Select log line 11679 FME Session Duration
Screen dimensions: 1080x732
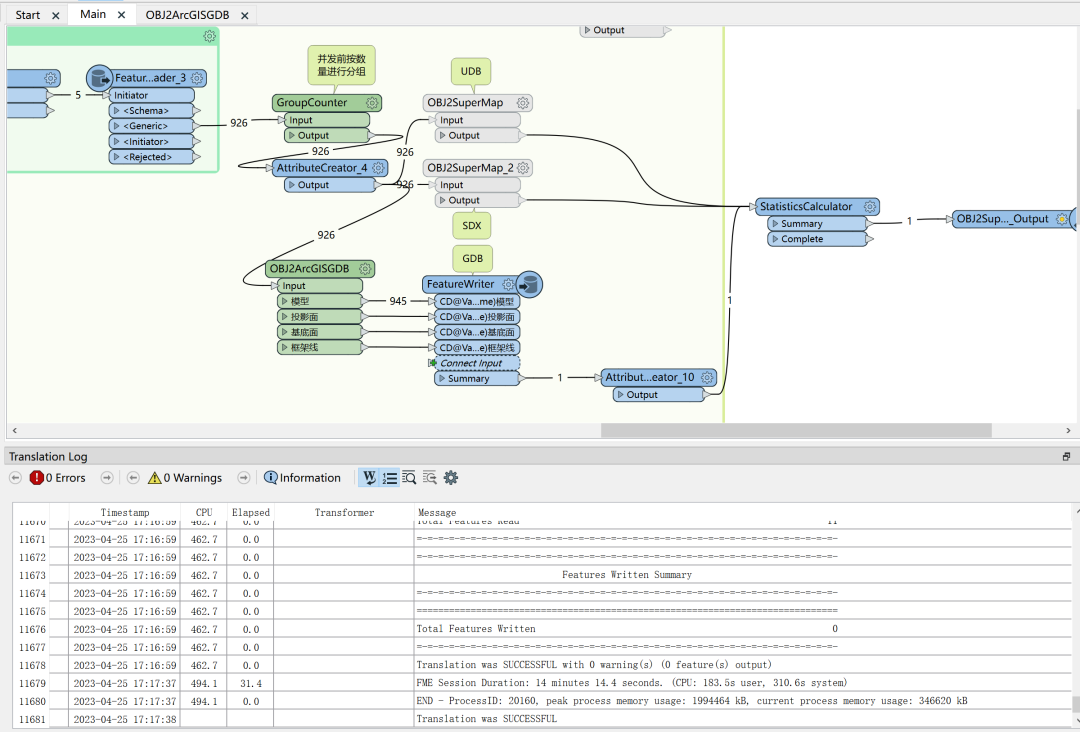point(542,683)
